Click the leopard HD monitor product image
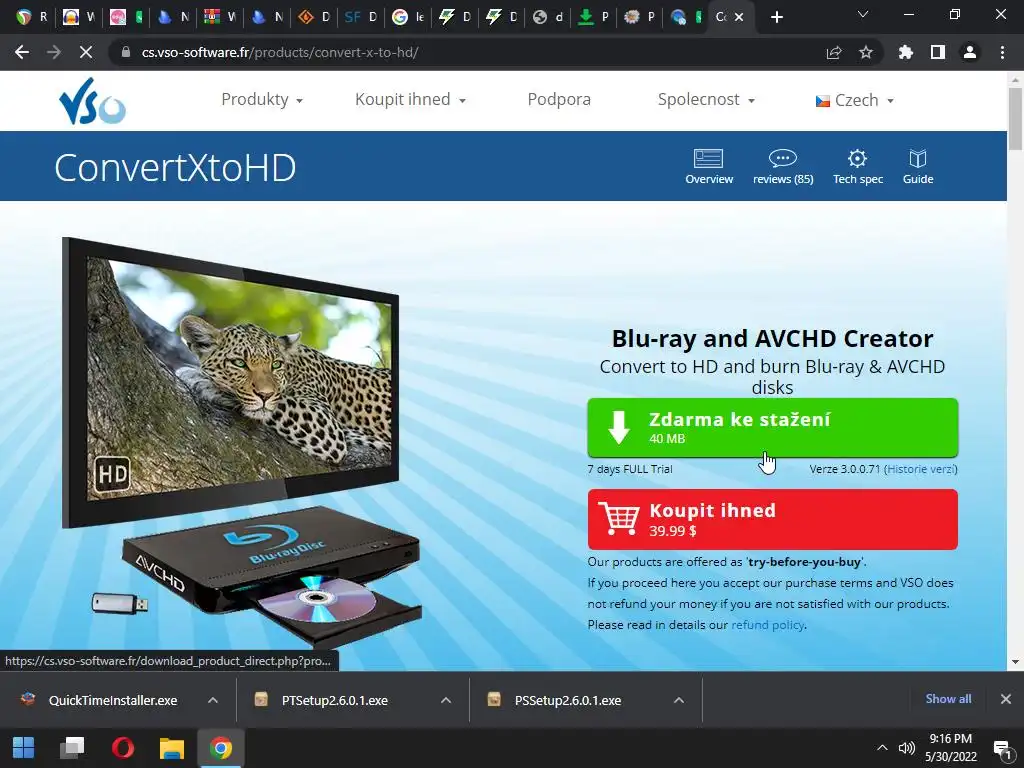This screenshot has width=1024, height=768. tap(231, 381)
